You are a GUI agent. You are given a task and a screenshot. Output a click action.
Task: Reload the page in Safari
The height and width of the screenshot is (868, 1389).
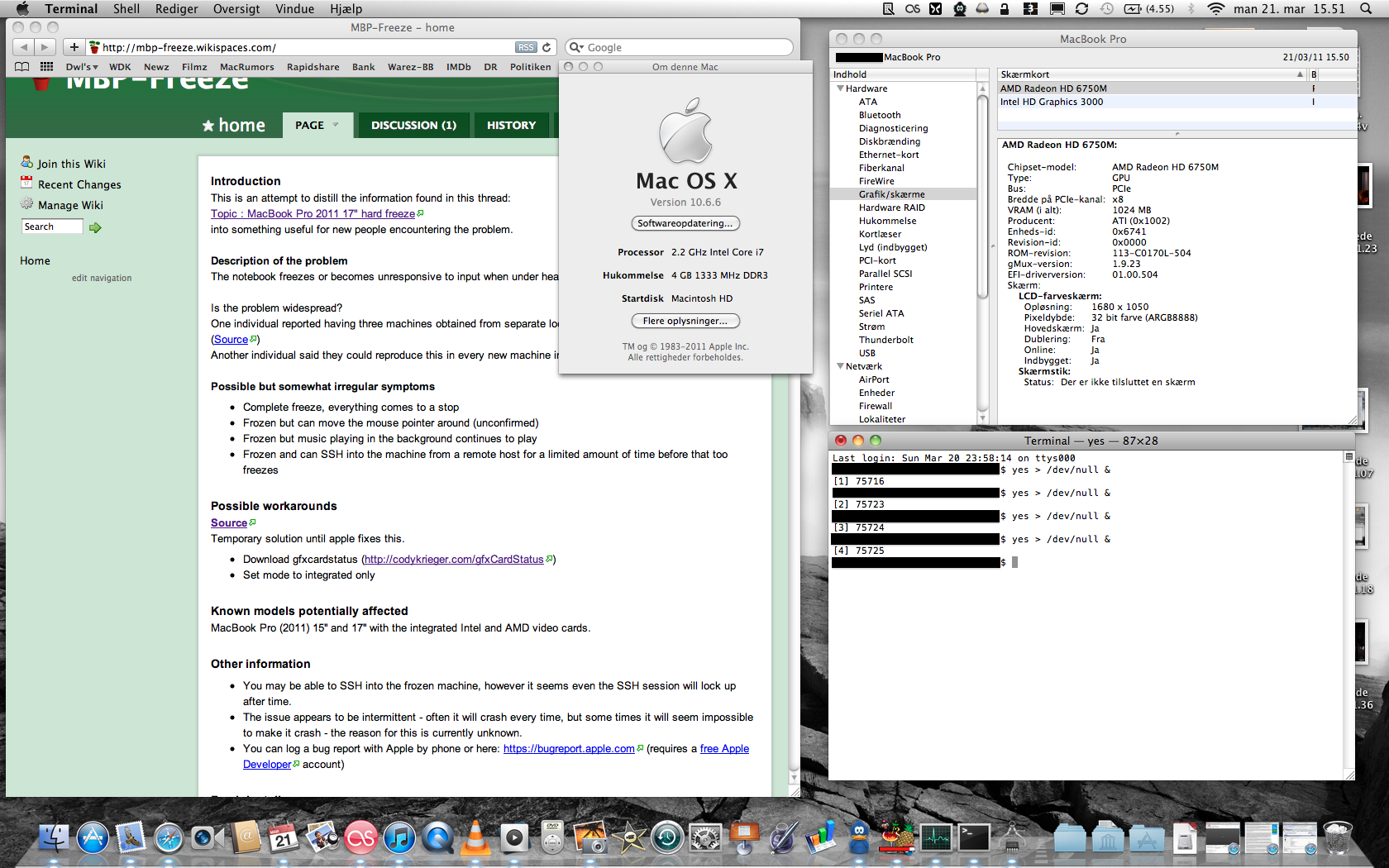tap(547, 47)
